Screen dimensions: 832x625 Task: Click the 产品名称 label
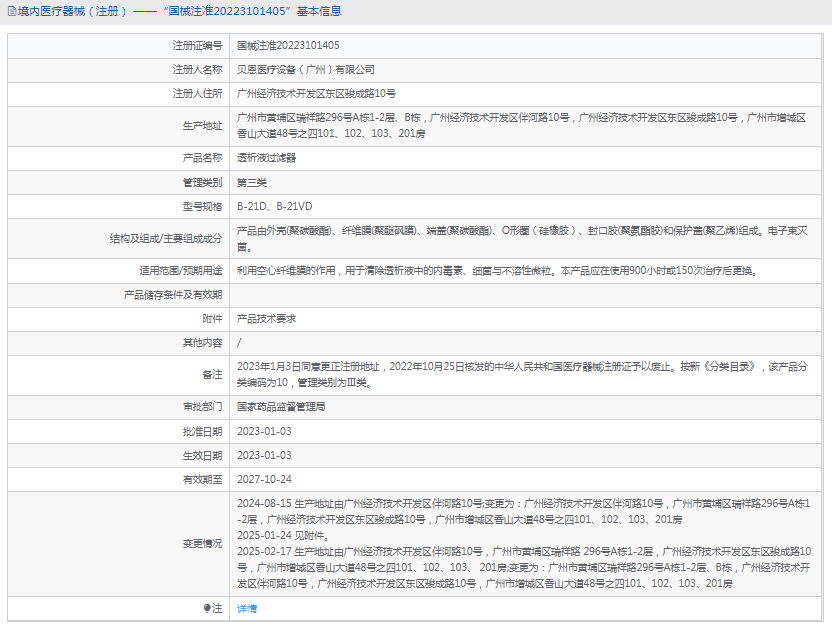pos(202,158)
